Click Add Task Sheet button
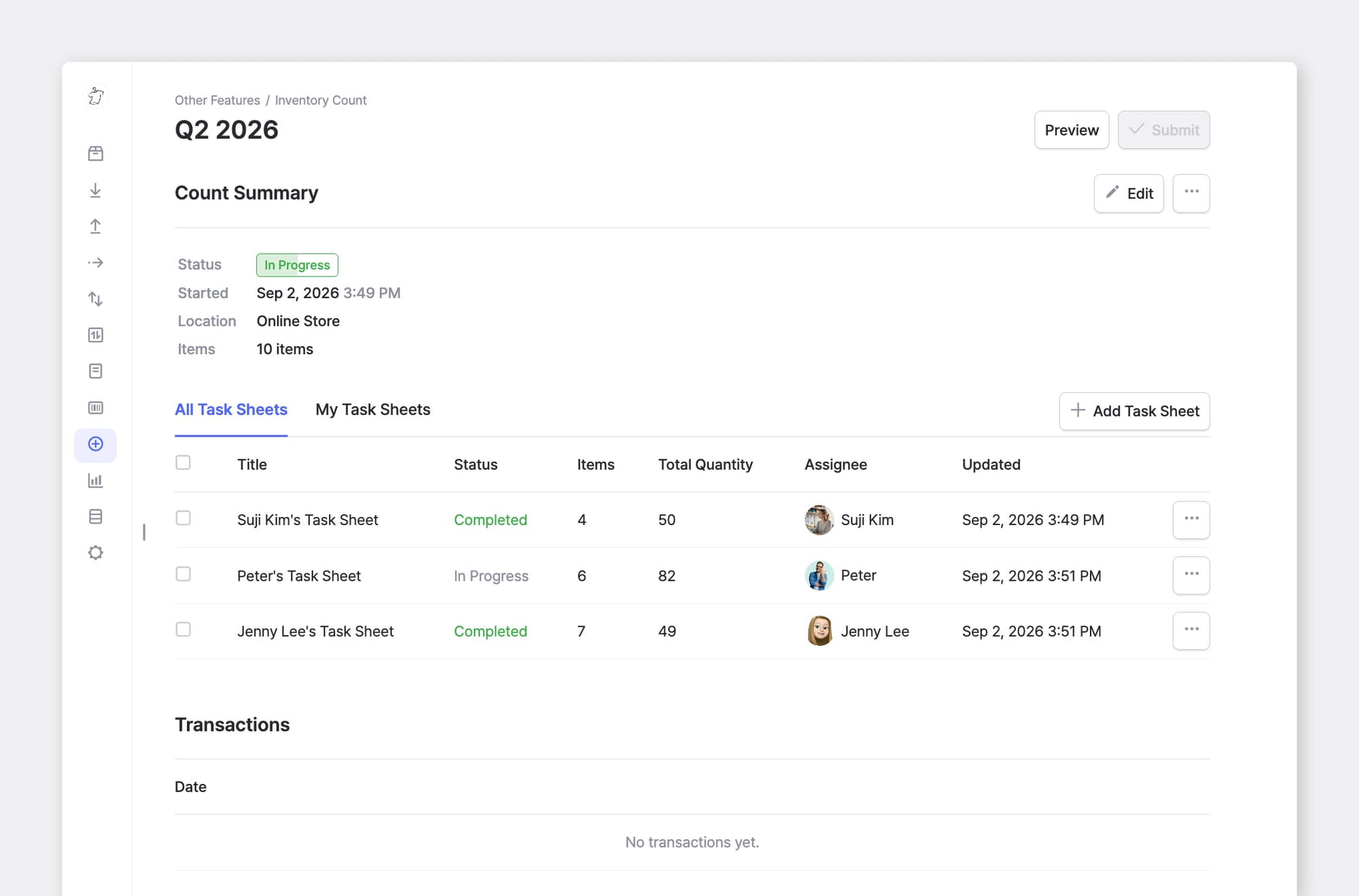 point(1134,411)
